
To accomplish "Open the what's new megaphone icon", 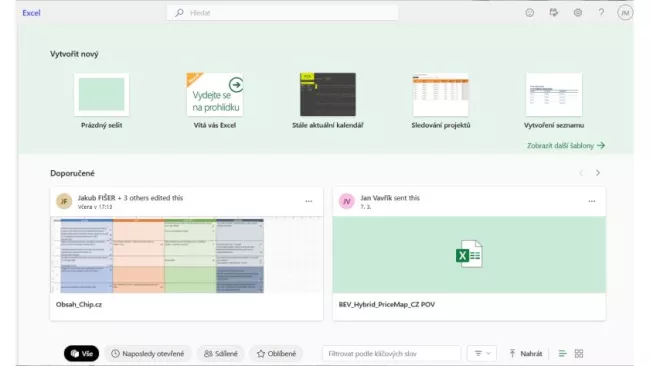I will [553, 13].
